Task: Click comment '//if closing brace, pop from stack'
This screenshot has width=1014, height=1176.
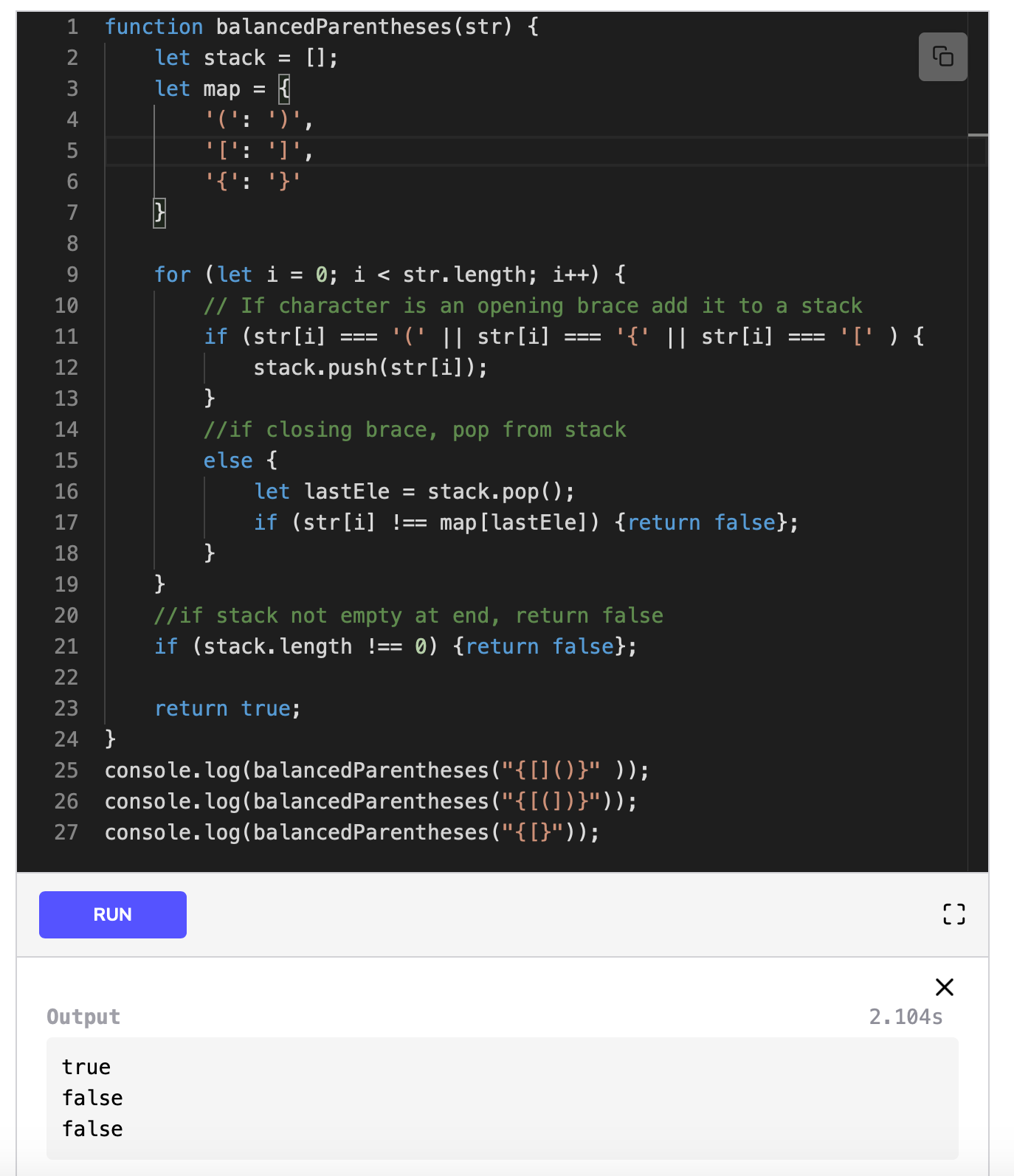Action: 415,429
